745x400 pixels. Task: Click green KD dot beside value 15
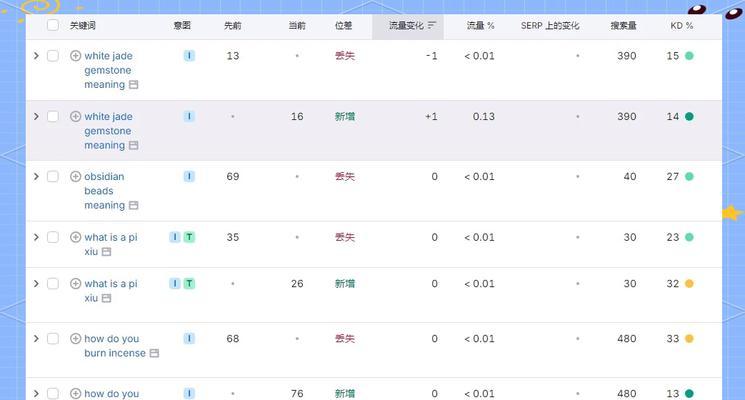(689, 56)
